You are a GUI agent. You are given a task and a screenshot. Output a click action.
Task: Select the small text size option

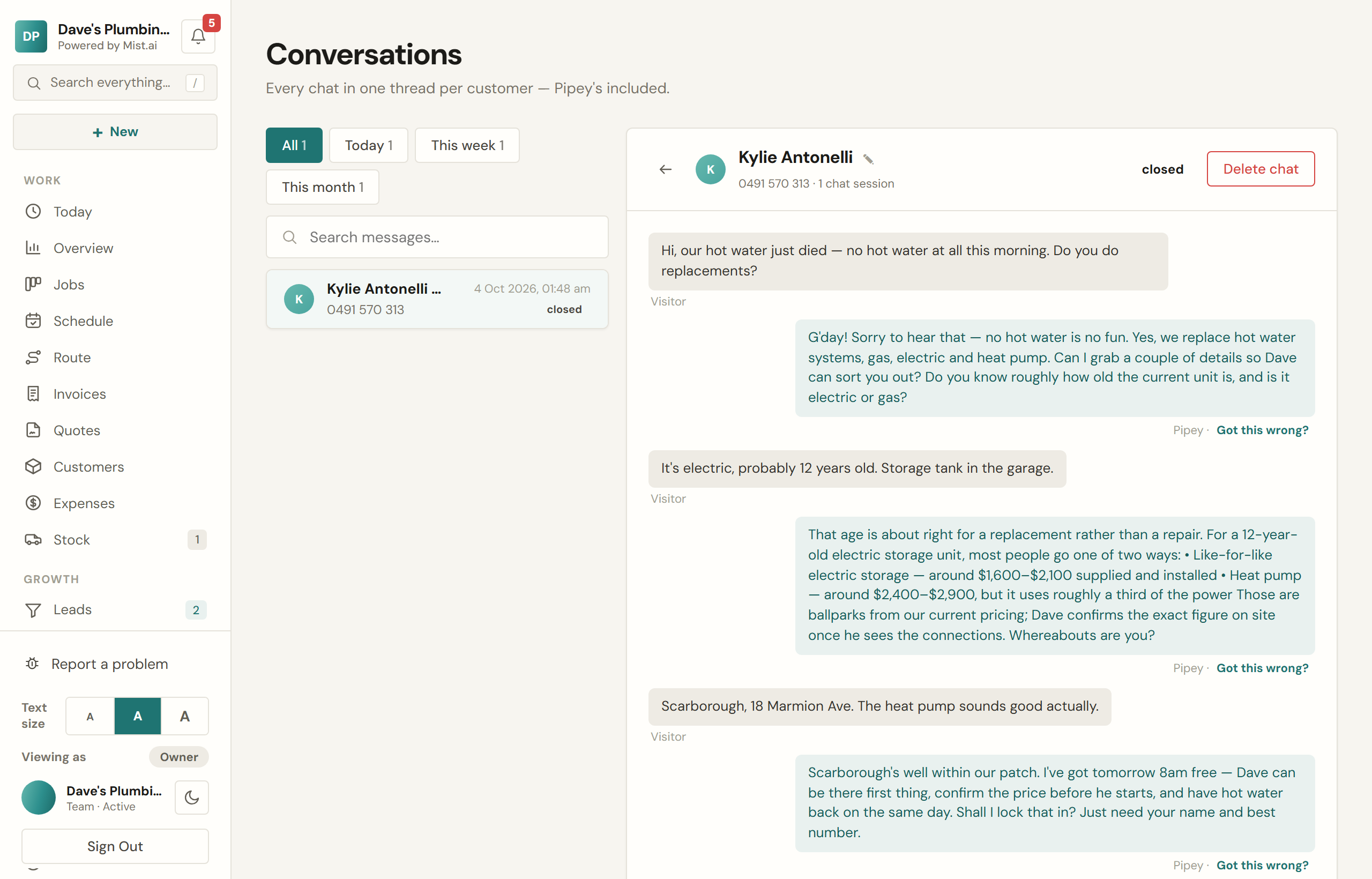[x=90, y=716]
